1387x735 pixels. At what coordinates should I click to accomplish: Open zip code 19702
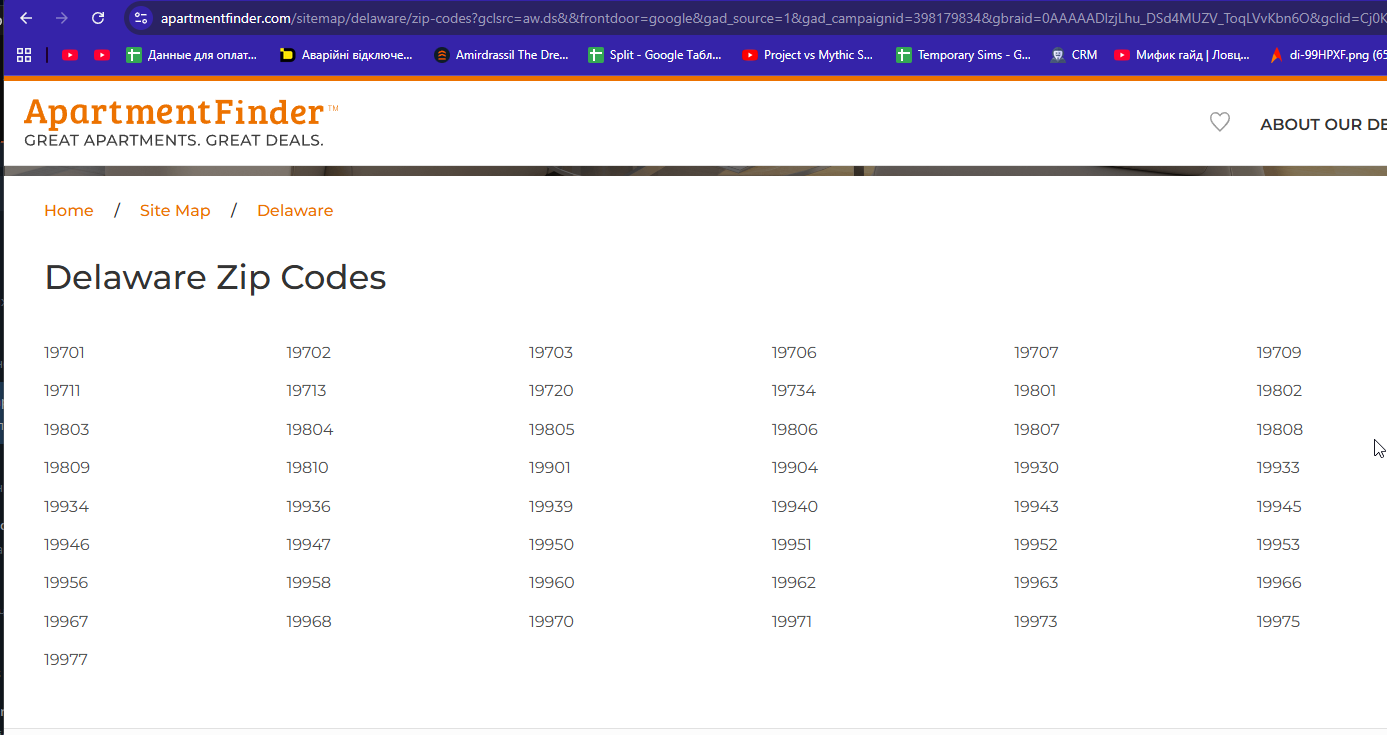click(308, 352)
